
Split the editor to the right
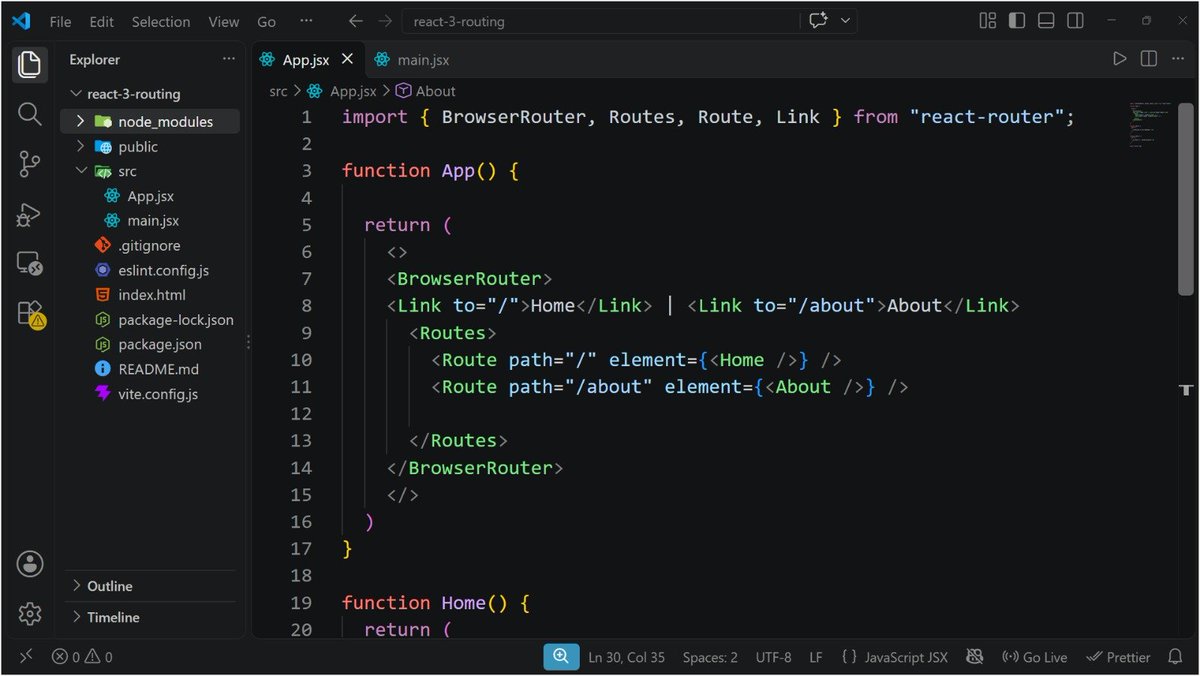coord(1148,59)
